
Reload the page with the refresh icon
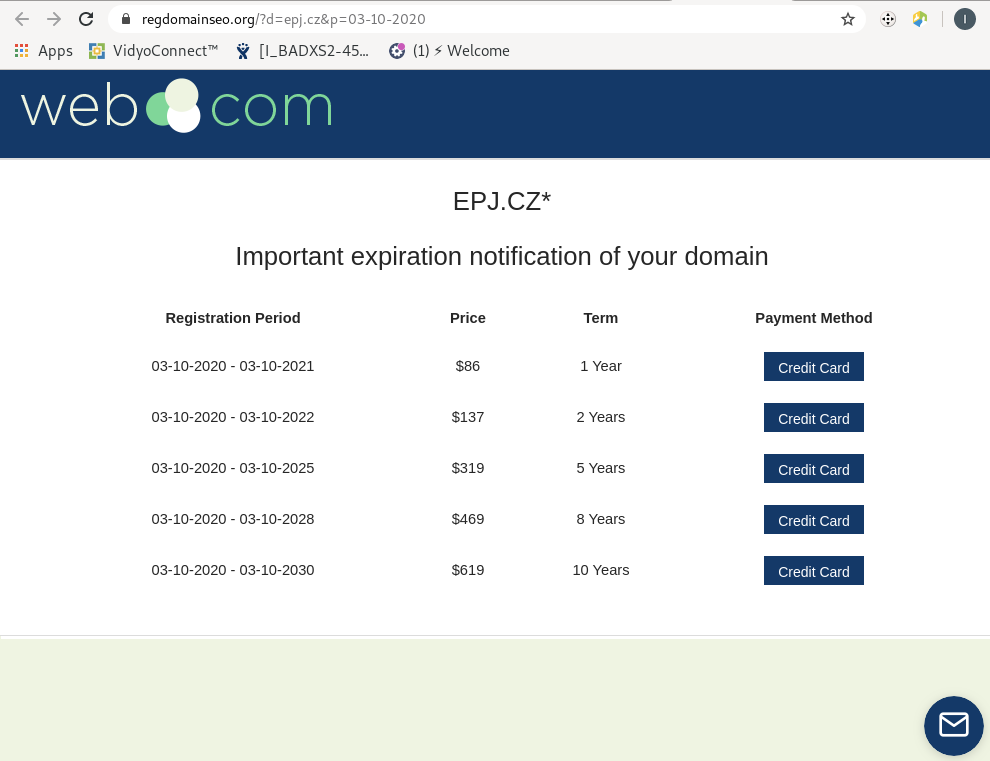(86, 19)
